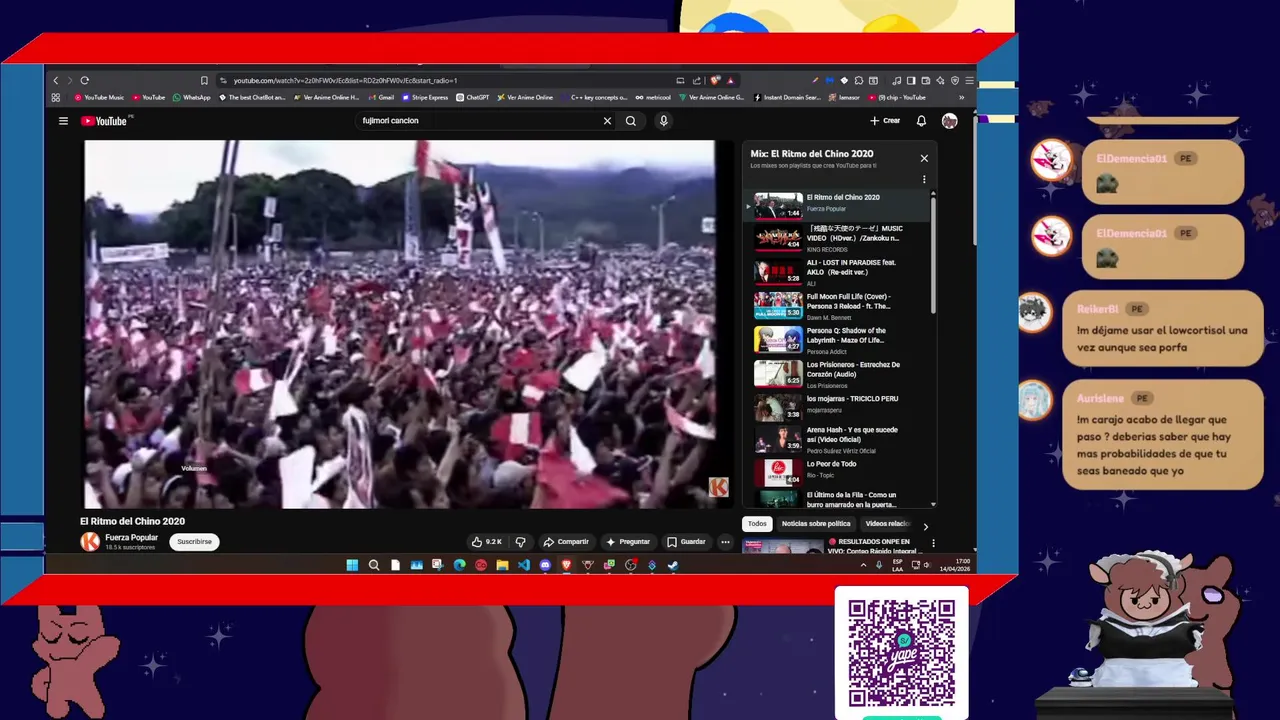
Task: Play Full Moon Full Life (Cover) item
Action: tap(838, 306)
